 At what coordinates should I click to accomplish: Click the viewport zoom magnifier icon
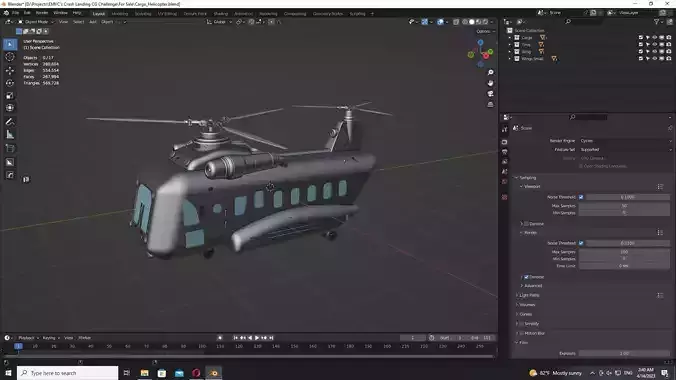point(491,72)
